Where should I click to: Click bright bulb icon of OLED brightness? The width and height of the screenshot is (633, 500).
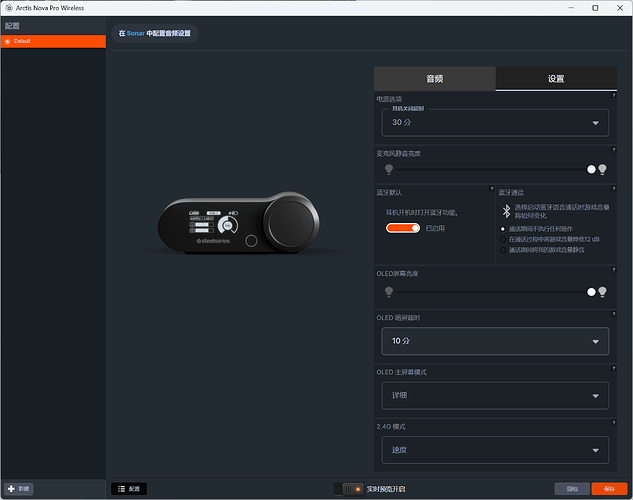pyautogui.click(x=602, y=292)
